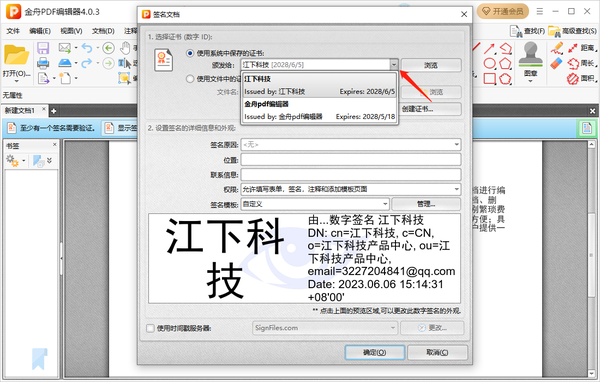The width and height of the screenshot is (600, 382).
Task: Click the 查找(F) find button
Action: [x=527, y=31]
